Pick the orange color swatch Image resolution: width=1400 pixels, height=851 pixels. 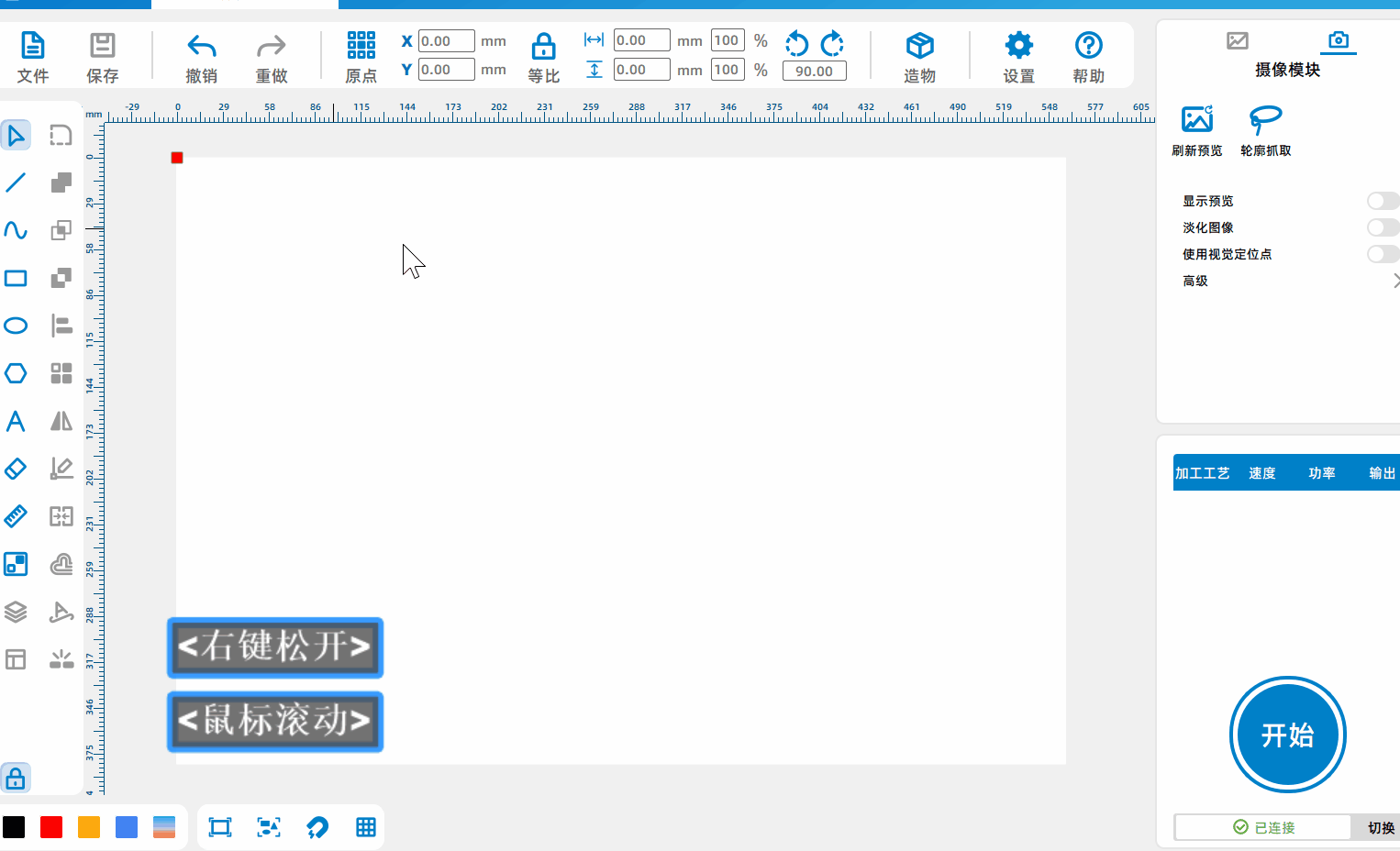click(x=89, y=827)
